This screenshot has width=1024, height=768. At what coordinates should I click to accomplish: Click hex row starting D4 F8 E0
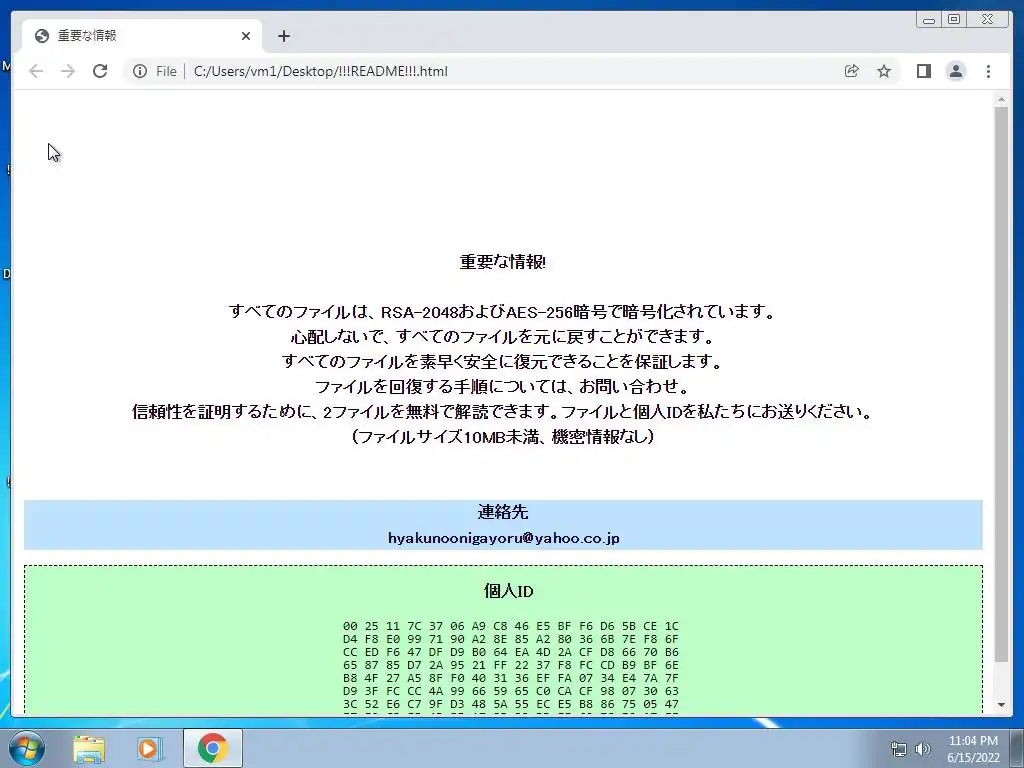pyautogui.click(x=511, y=639)
